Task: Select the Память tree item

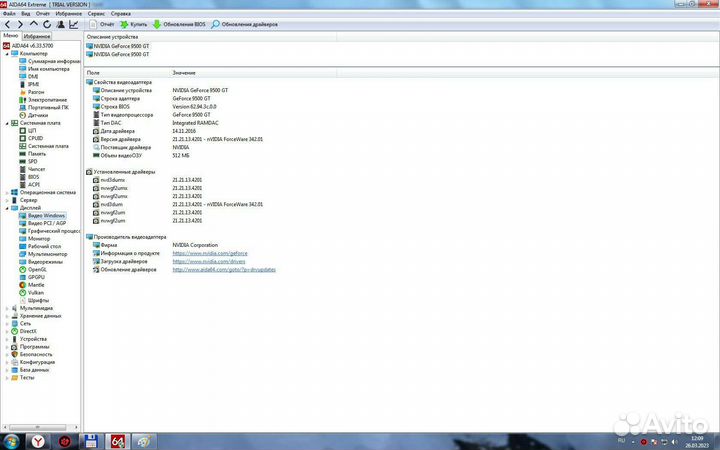Action: coord(33,154)
